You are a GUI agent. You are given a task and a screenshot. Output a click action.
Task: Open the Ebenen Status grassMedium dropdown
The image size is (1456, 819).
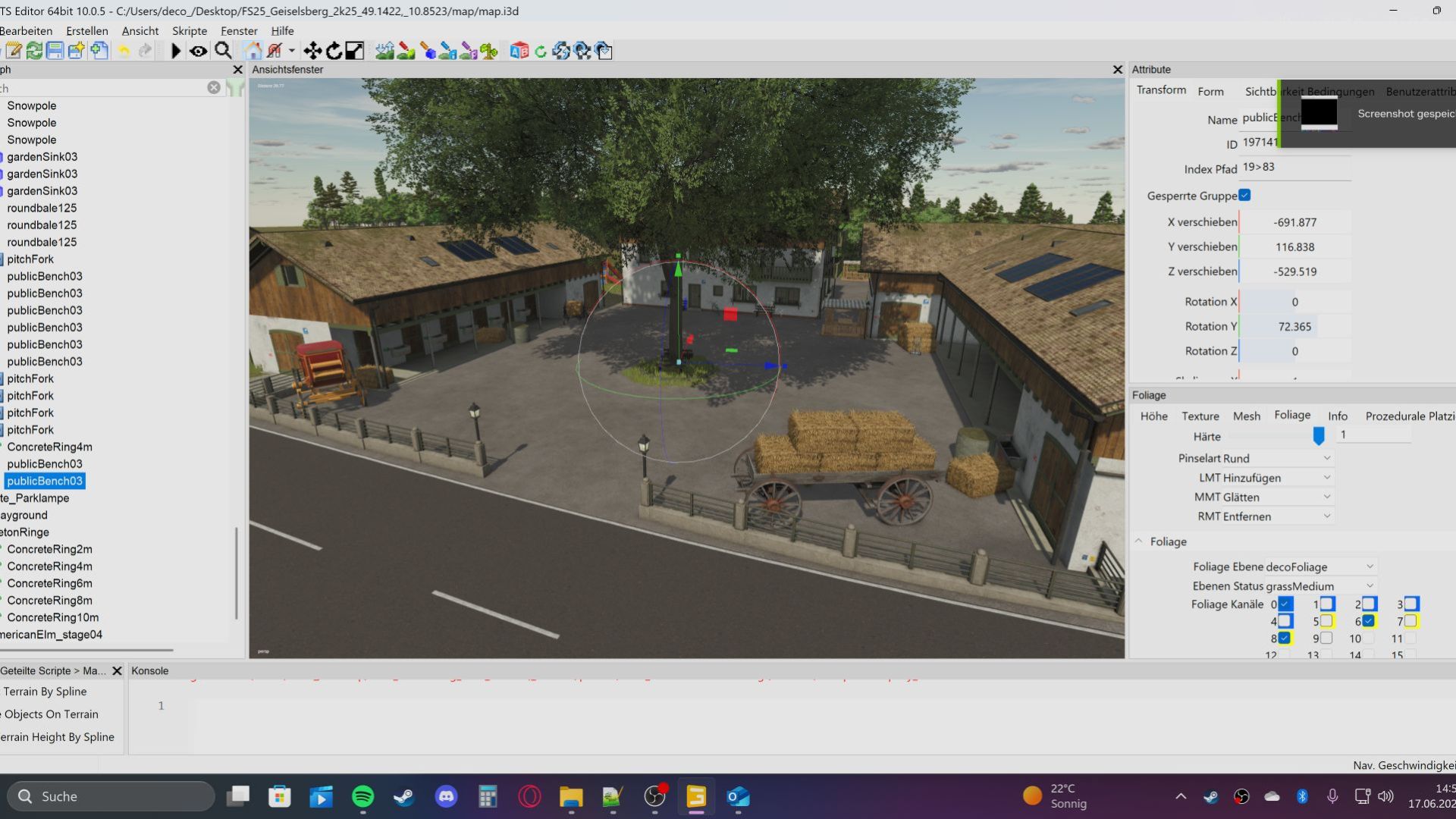pyautogui.click(x=1320, y=586)
